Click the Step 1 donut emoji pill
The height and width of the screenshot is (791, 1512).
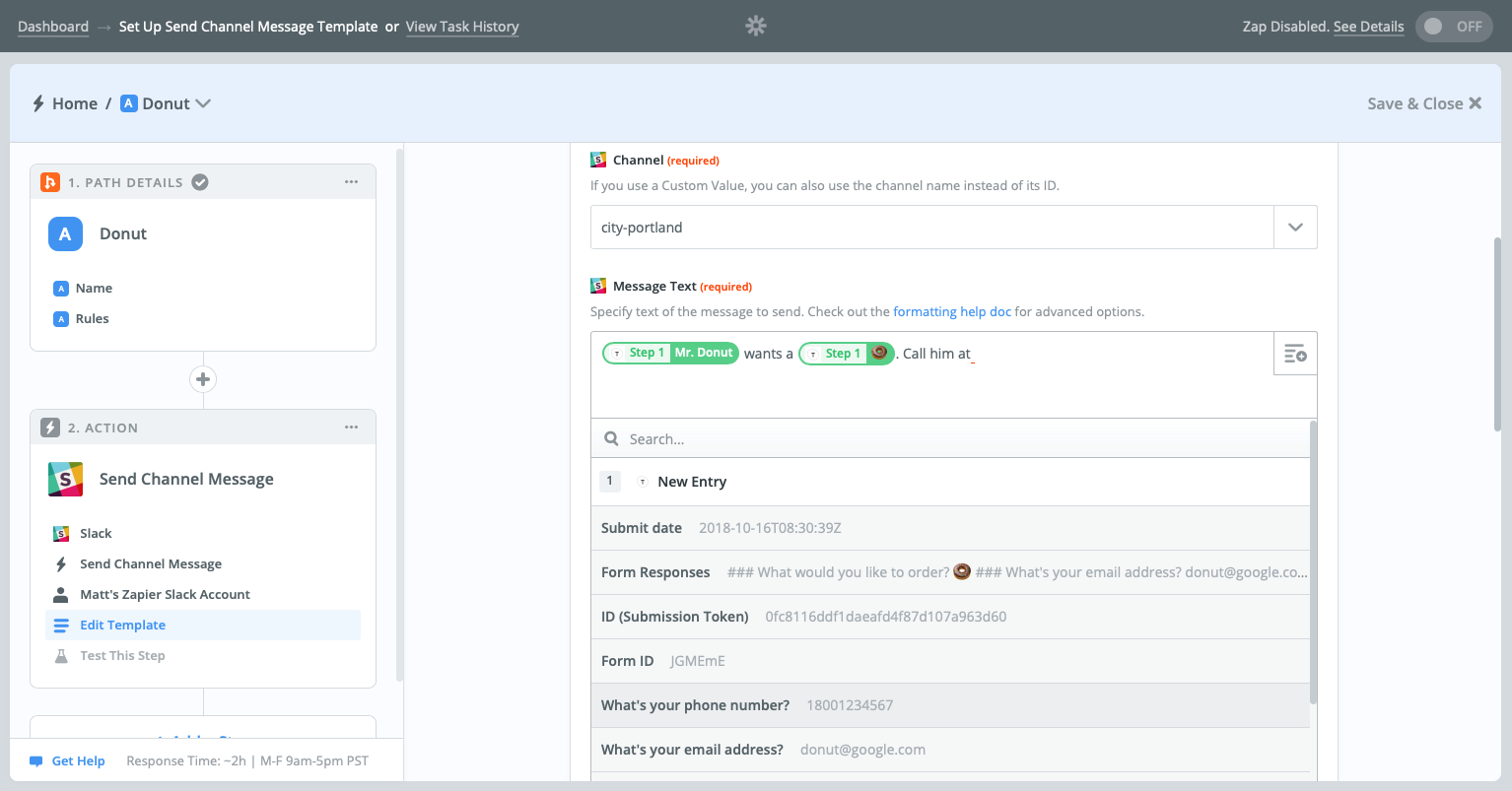pyautogui.click(x=846, y=353)
